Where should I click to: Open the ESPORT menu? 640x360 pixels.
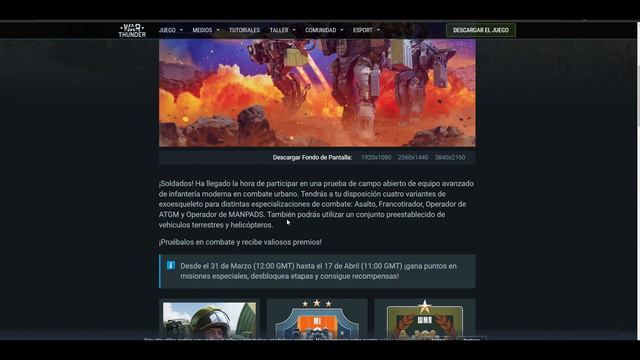coord(362,30)
